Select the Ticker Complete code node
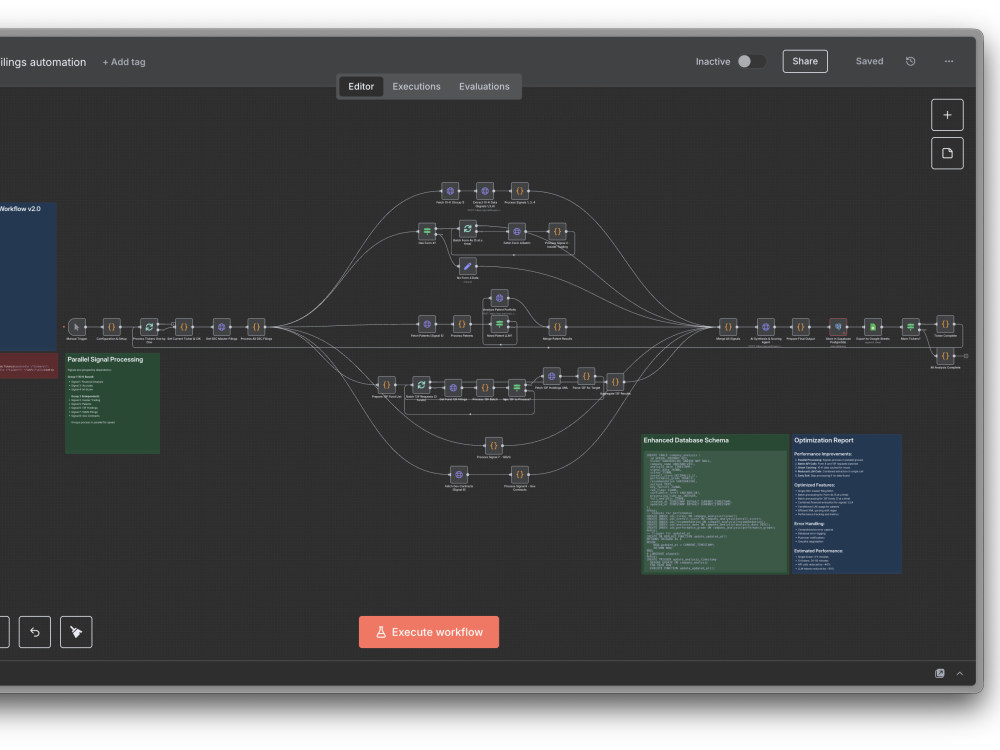 pyautogui.click(x=945, y=324)
